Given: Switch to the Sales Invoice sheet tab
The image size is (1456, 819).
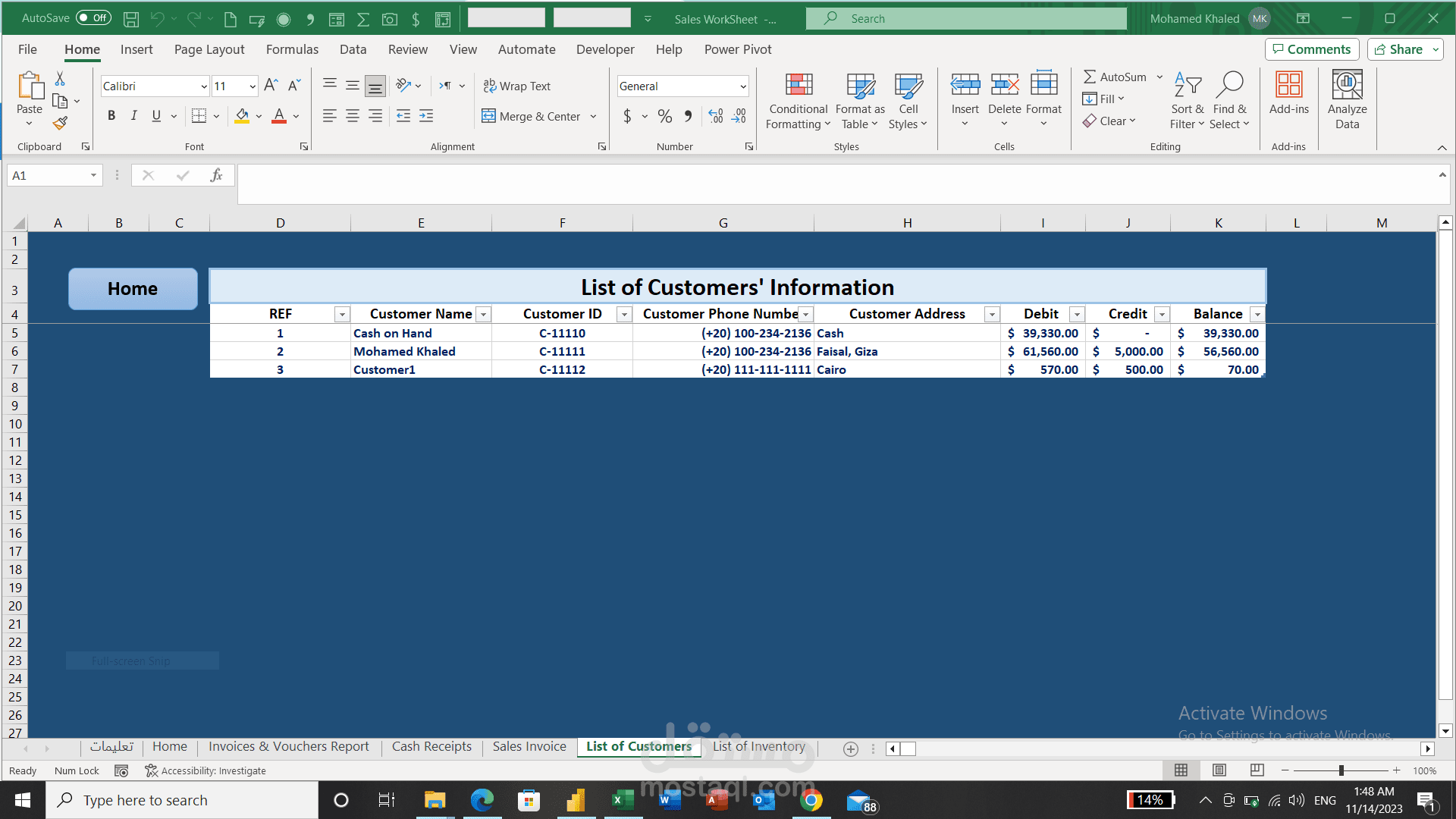Looking at the screenshot, I should point(529,747).
